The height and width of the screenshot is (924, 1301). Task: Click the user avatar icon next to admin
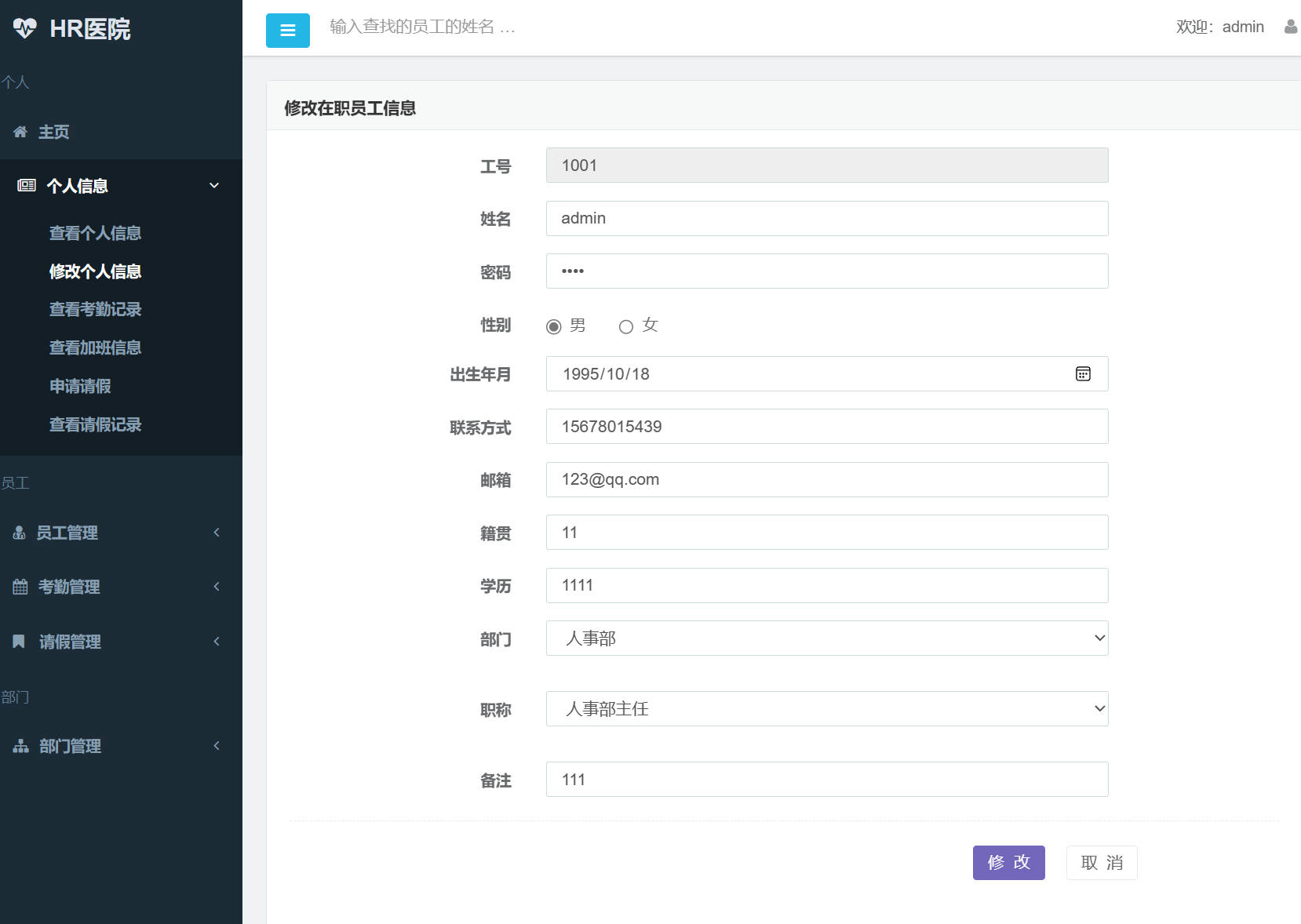pyautogui.click(x=1290, y=26)
